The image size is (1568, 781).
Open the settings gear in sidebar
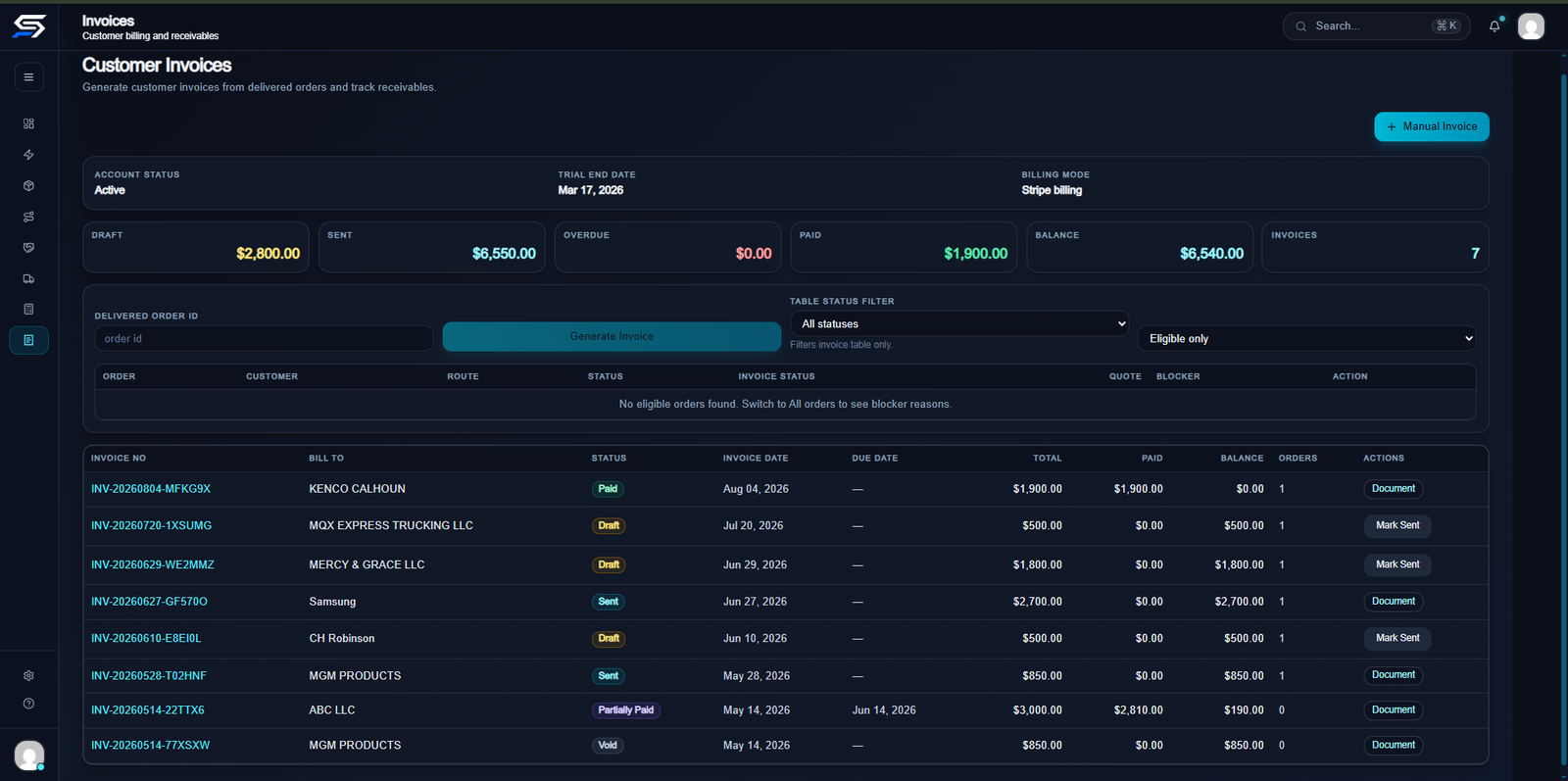28,675
